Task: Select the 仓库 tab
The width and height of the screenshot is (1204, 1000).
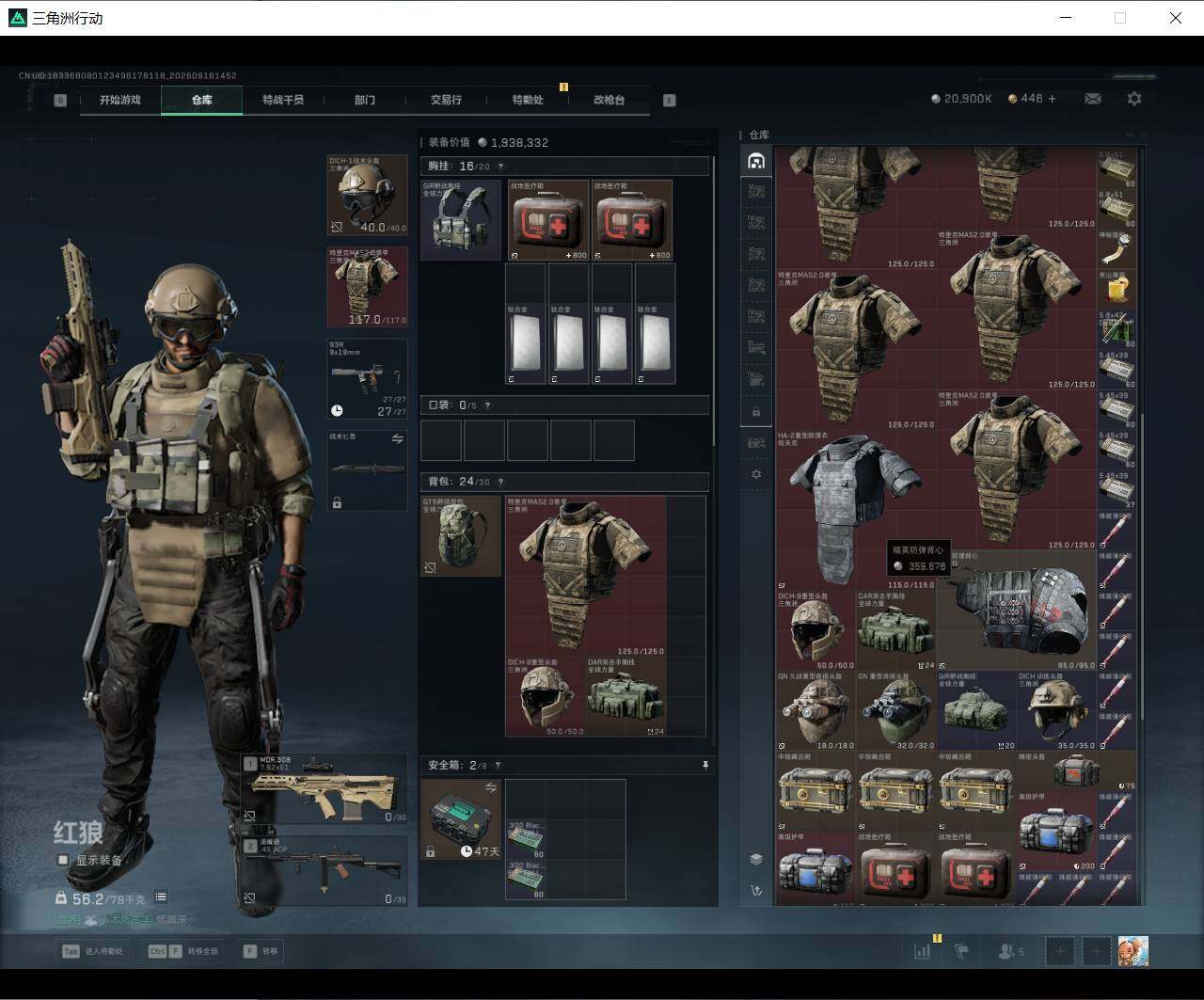Action: pyautogui.click(x=202, y=100)
